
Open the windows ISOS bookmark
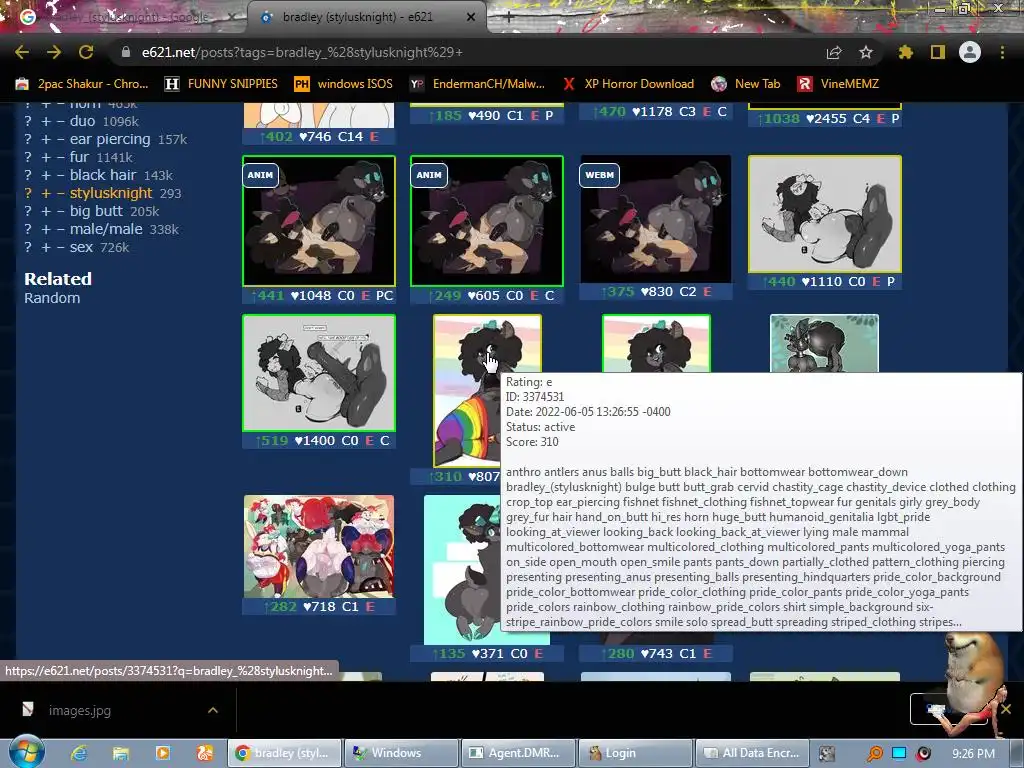pos(344,84)
